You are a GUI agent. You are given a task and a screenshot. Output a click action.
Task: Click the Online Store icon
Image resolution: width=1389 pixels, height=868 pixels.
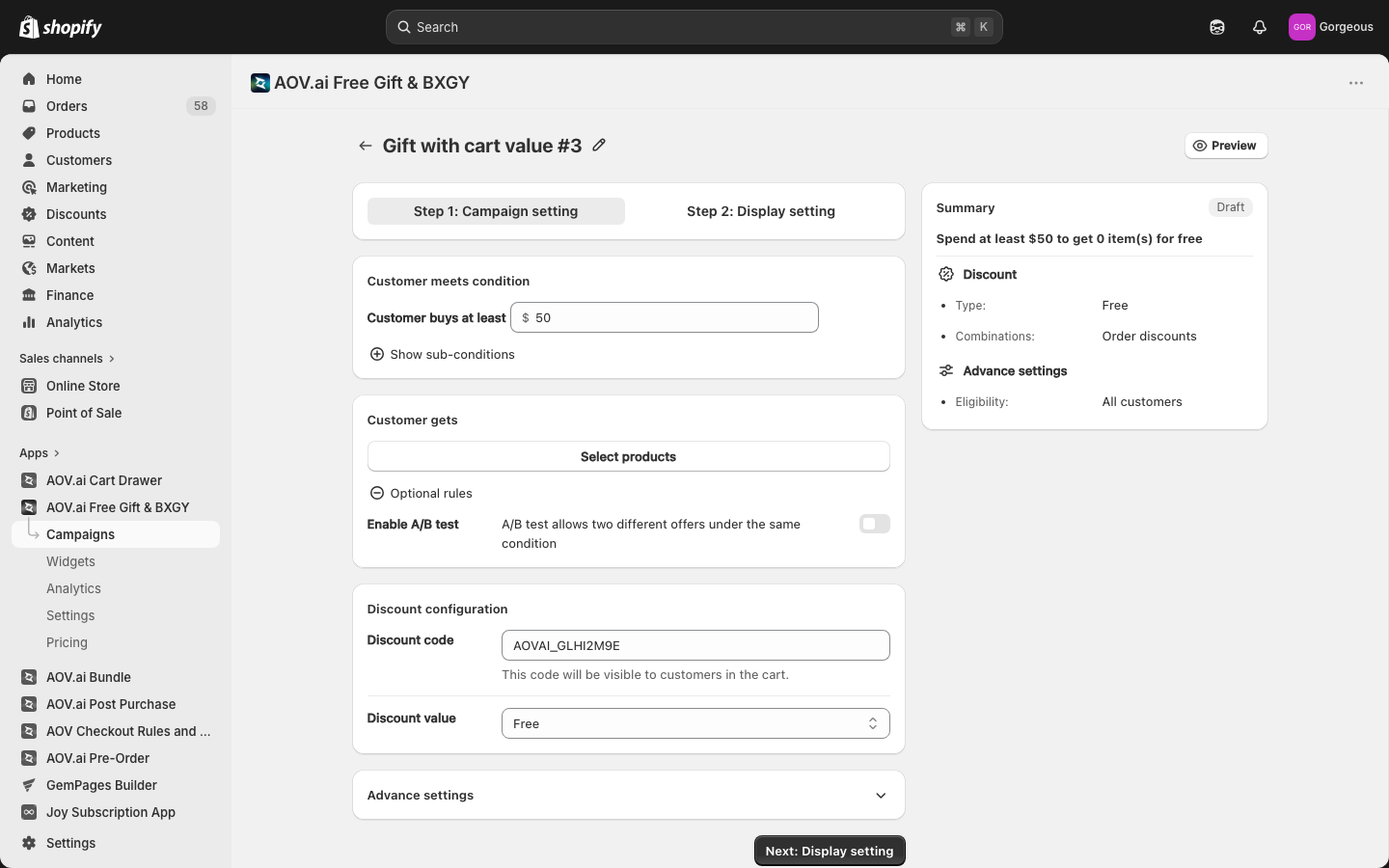click(29, 386)
